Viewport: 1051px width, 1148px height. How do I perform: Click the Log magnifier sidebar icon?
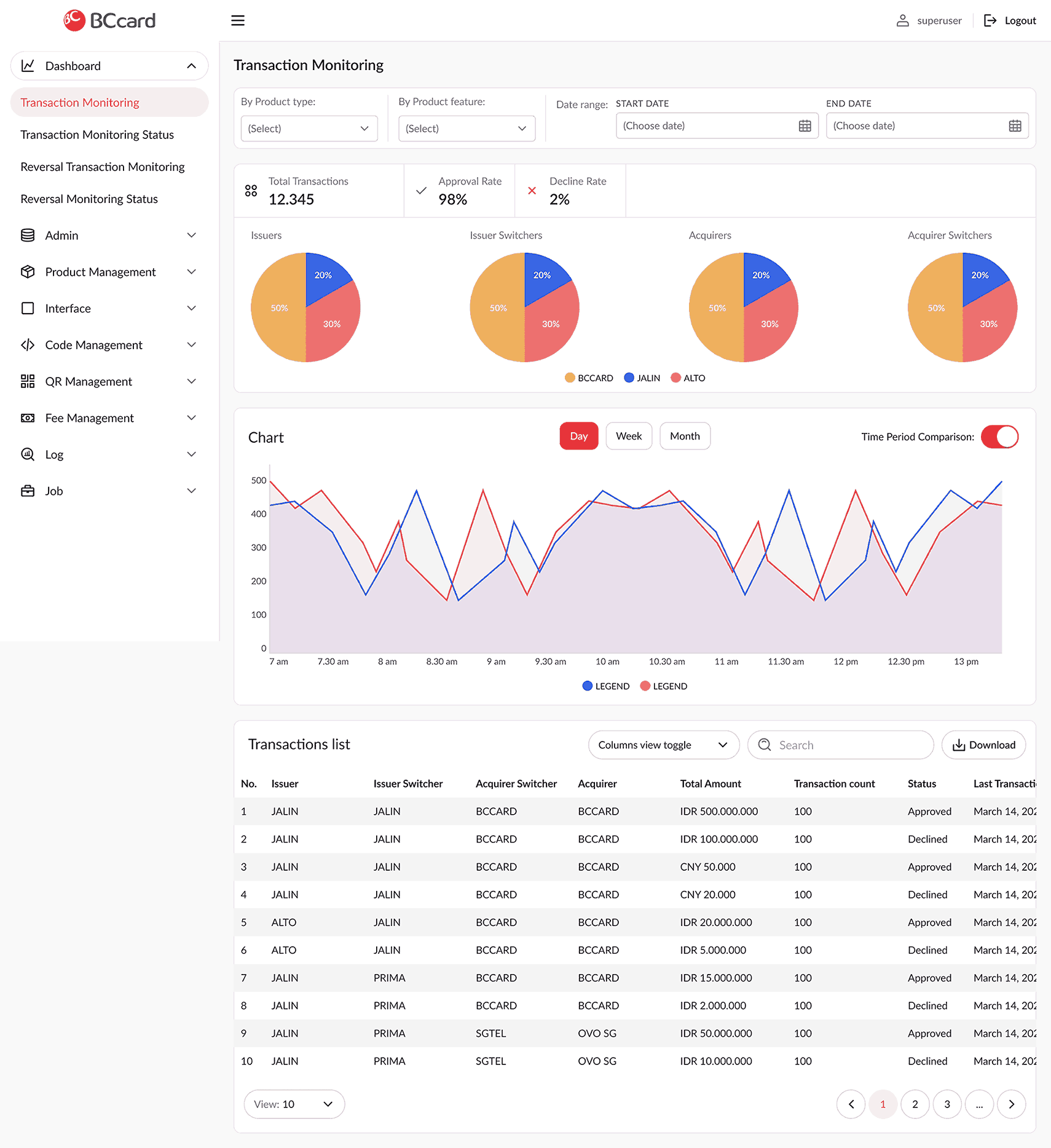click(x=28, y=454)
